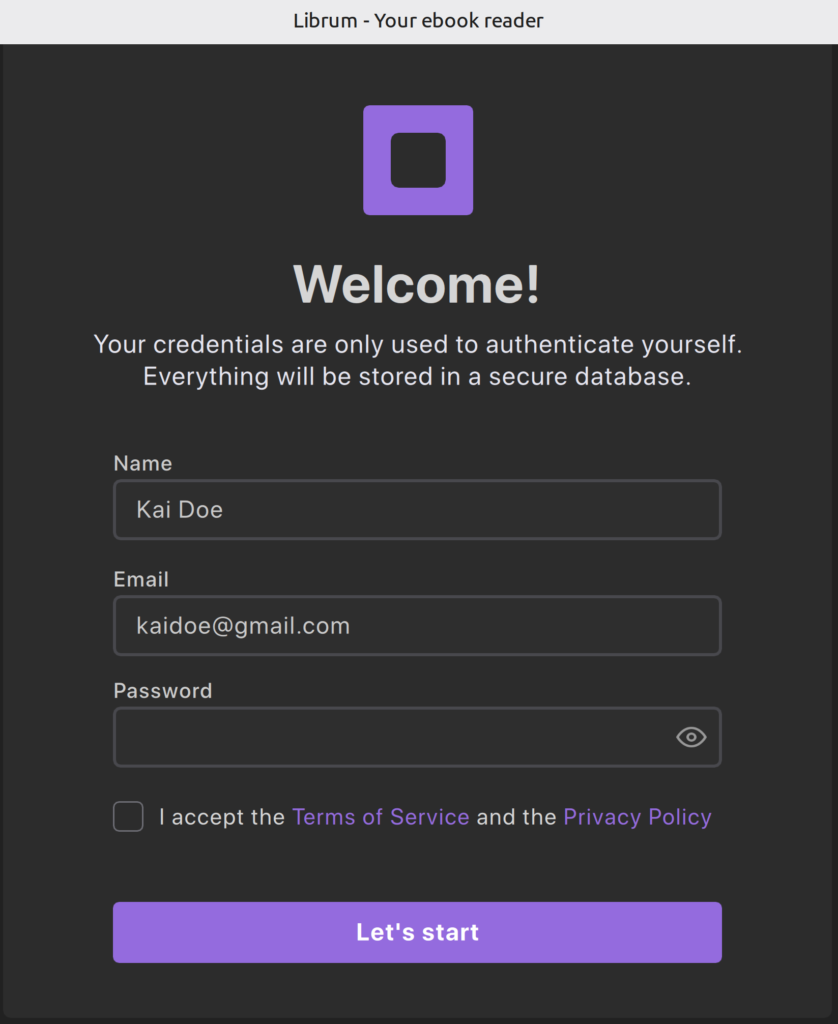Click into the Email input field

417,626
